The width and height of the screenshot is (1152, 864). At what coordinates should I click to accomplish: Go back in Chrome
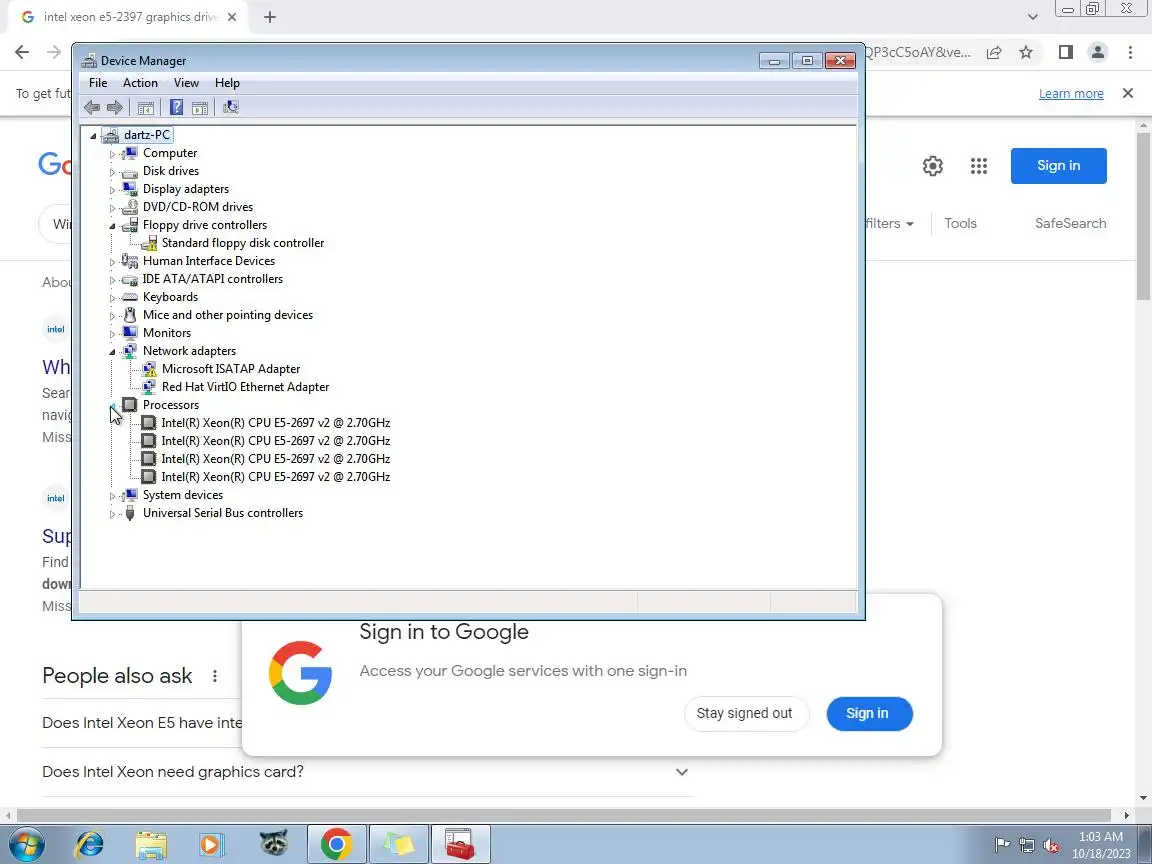click(x=22, y=51)
